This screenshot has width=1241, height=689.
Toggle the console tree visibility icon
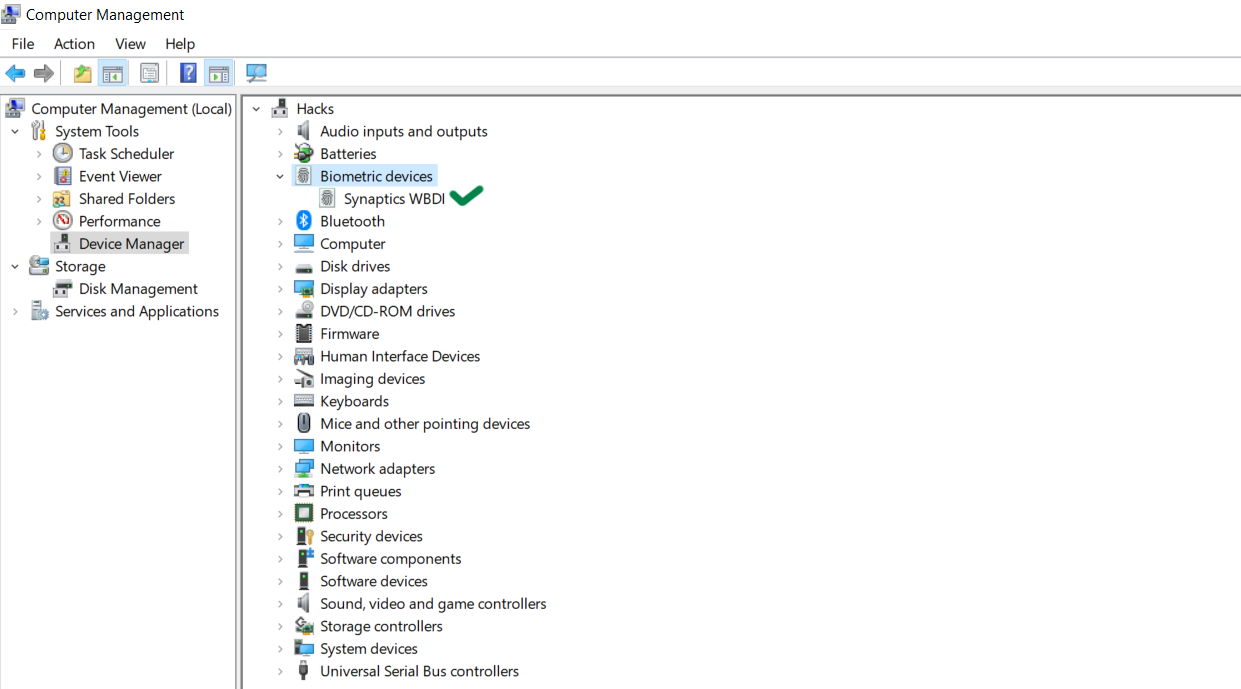[x=113, y=72]
